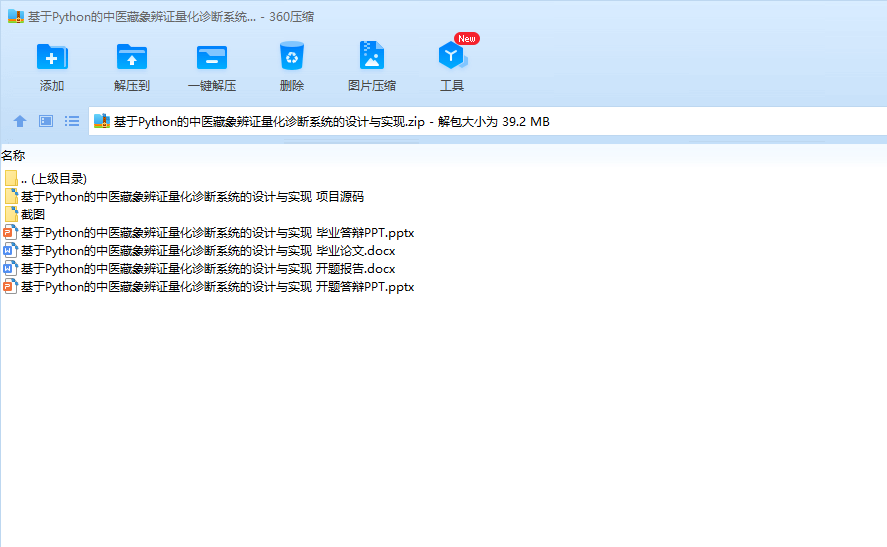Screen dimensions: 887x547
Task: Switch to the thumbnail view icon
Action: click(46, 121)
